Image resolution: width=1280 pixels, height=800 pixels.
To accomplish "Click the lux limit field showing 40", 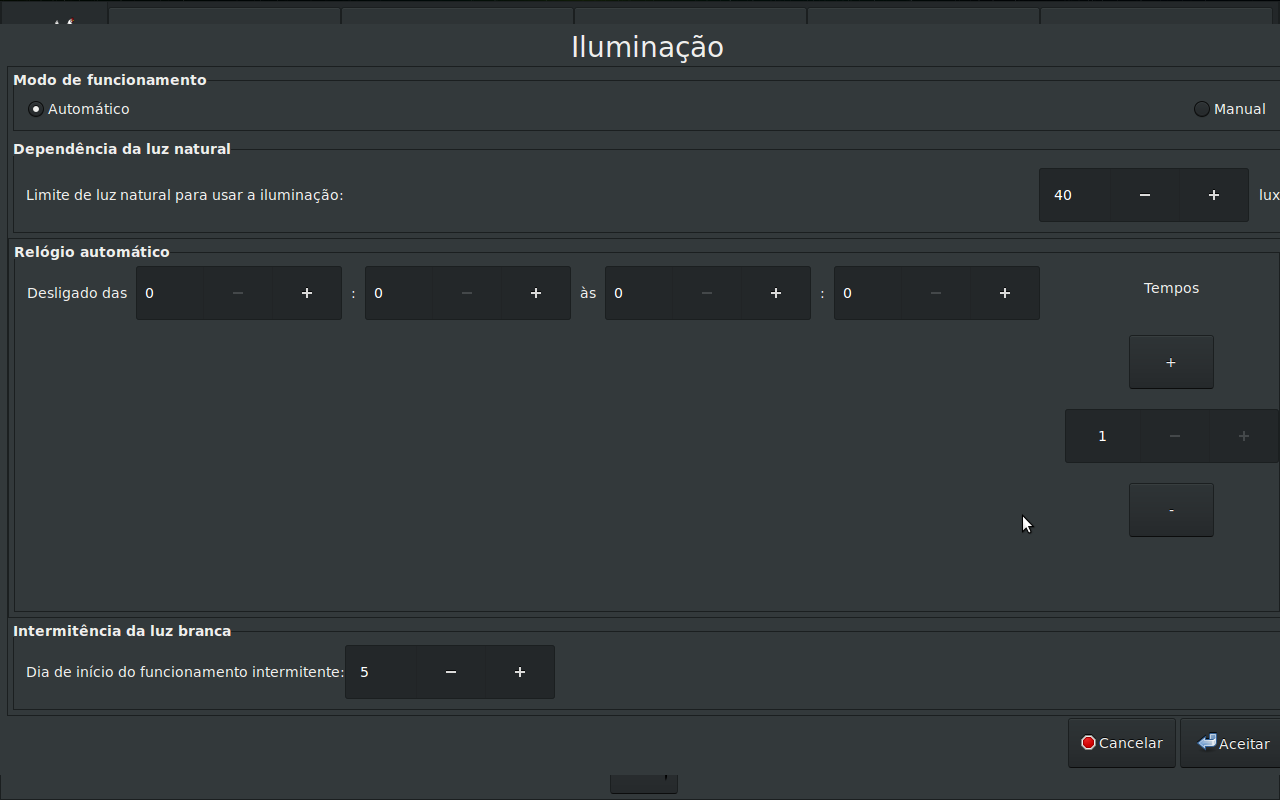I will (1075, 195).
